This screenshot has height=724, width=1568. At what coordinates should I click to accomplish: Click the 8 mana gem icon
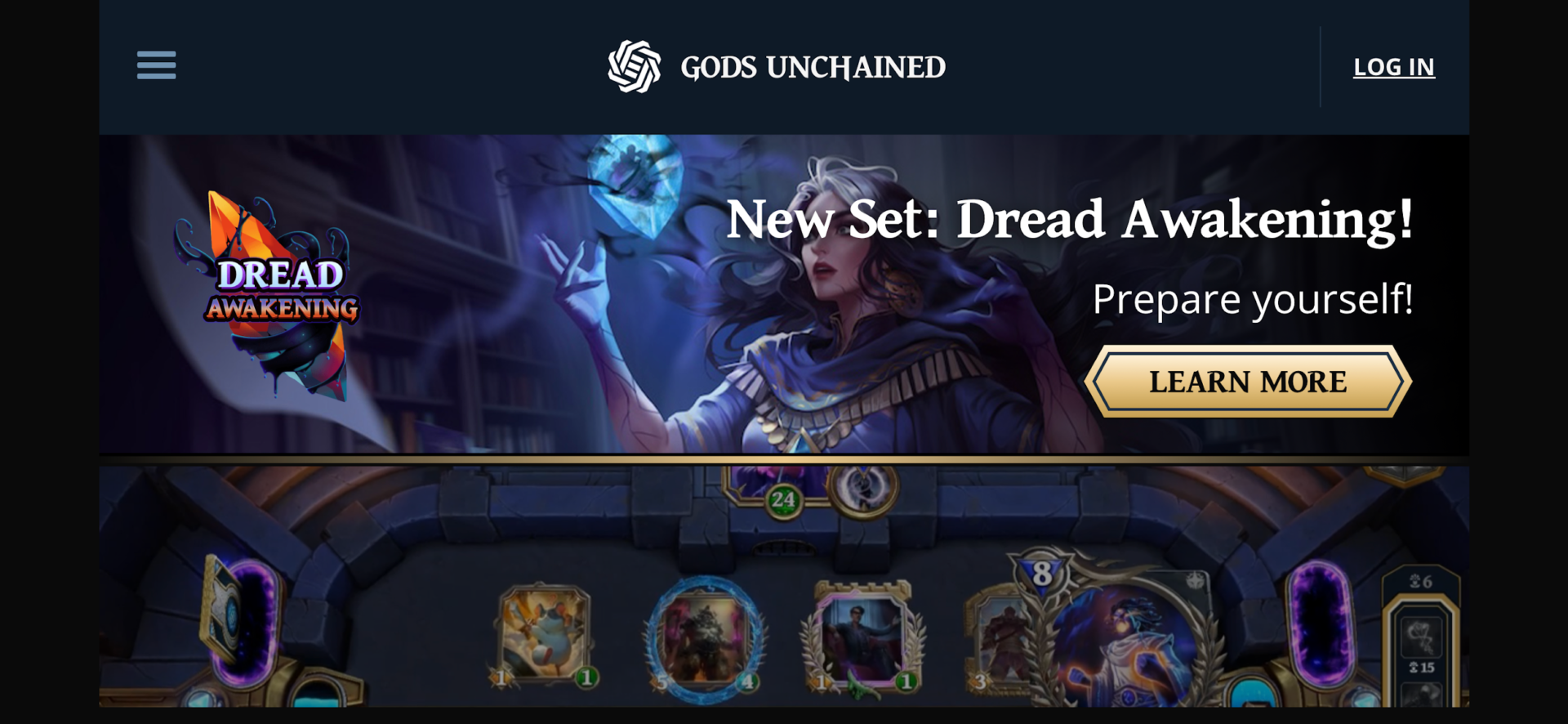[1041, 573]
